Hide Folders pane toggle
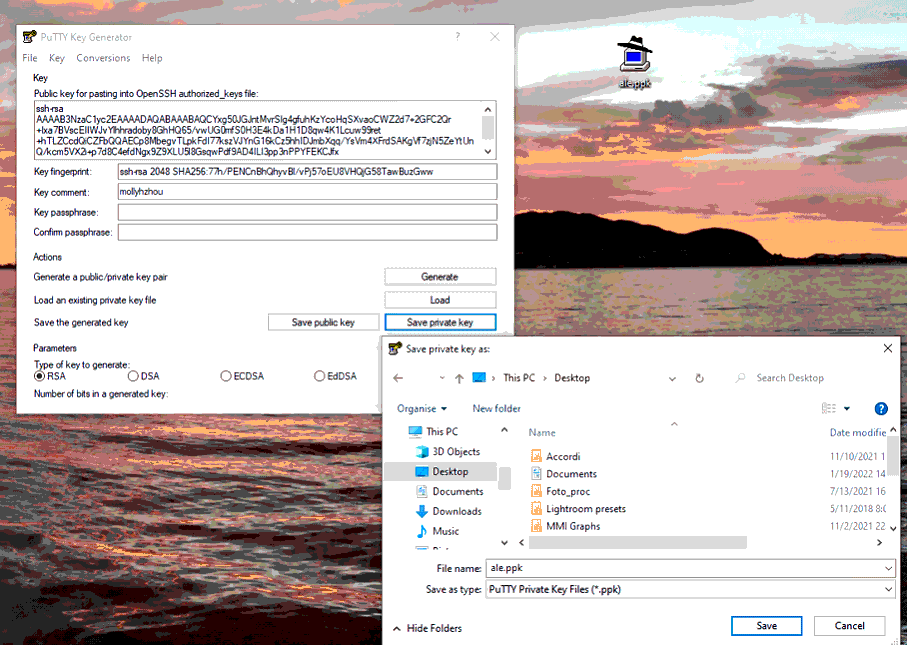 pos(427,628)
